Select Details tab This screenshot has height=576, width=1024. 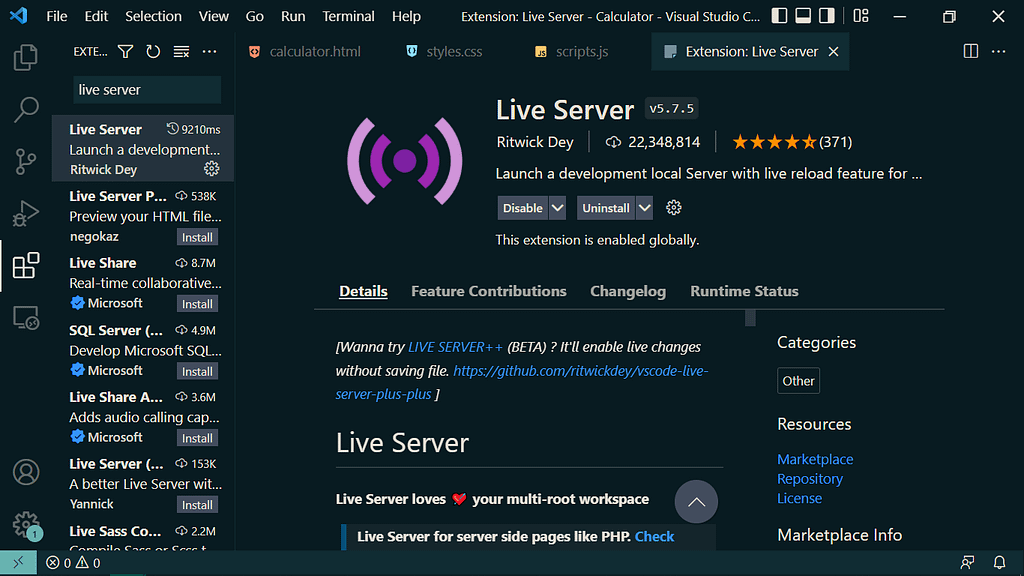coord(363,291)
